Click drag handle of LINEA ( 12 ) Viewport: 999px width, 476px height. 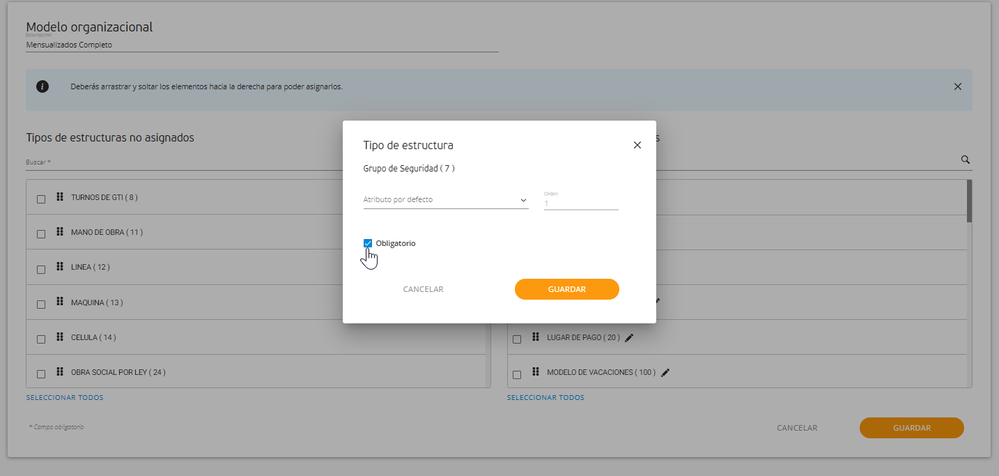59,266
